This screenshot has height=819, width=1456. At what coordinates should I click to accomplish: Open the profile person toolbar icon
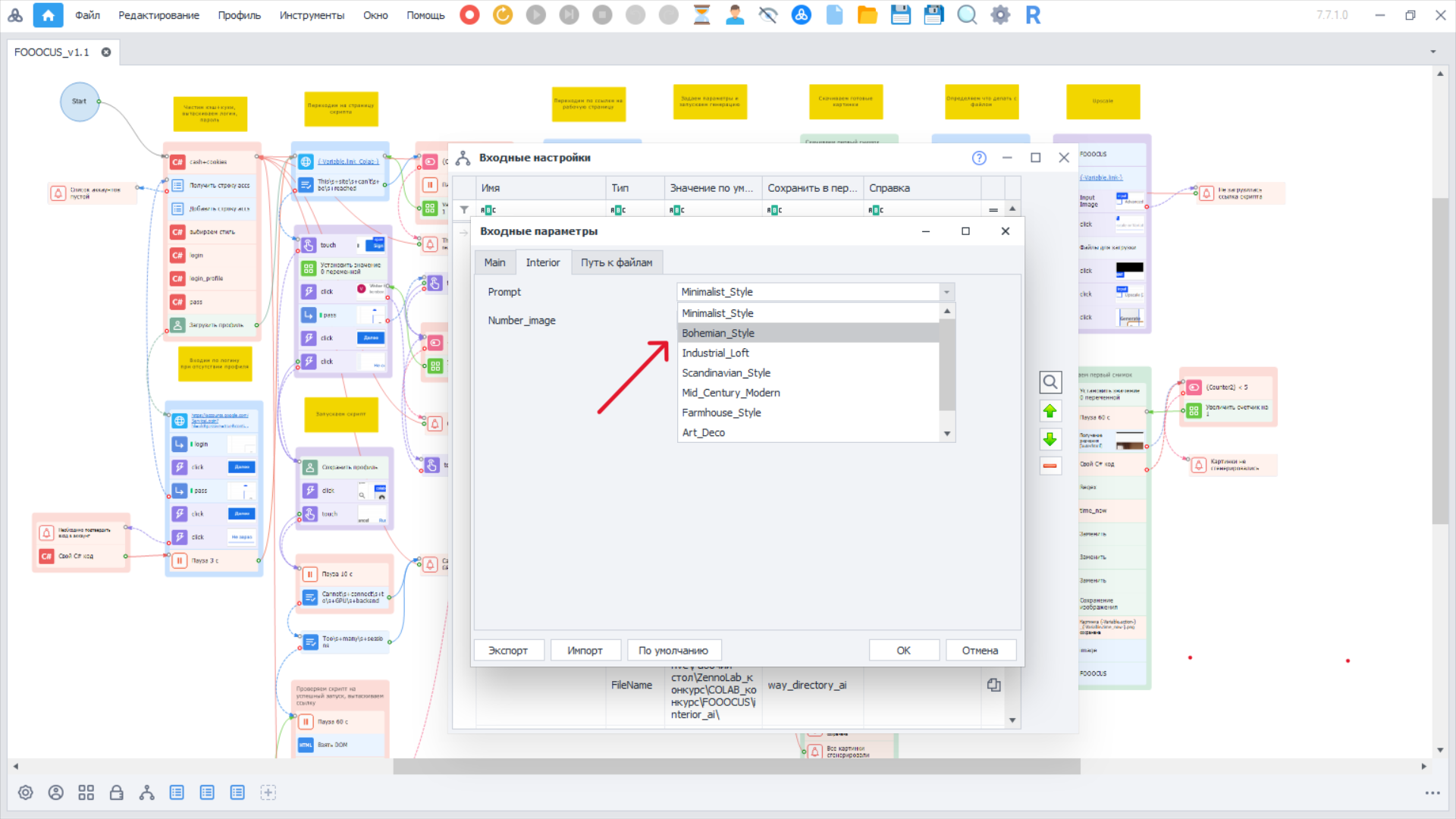(x=734, y=15)
